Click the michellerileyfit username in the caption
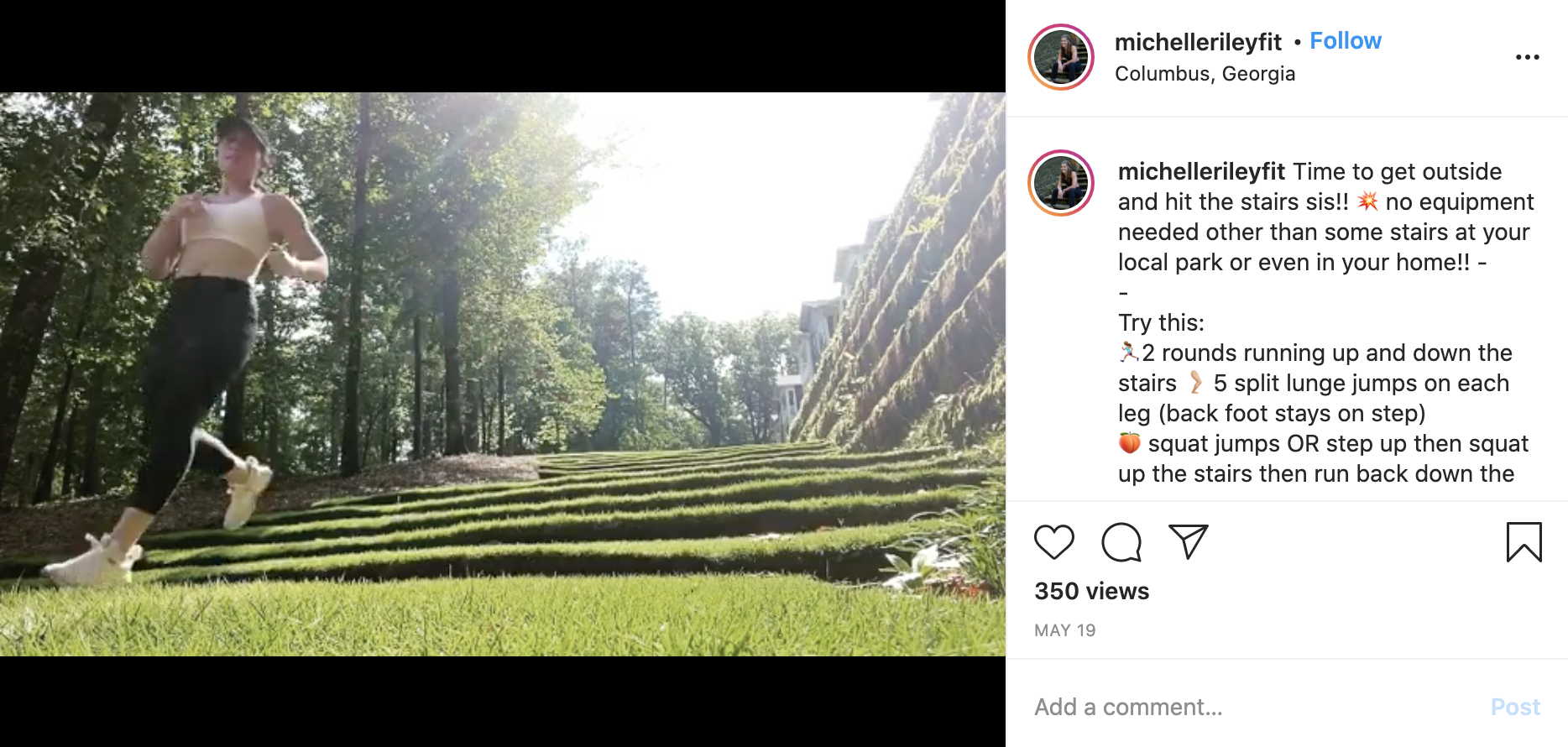 [x=1201, y=171]
